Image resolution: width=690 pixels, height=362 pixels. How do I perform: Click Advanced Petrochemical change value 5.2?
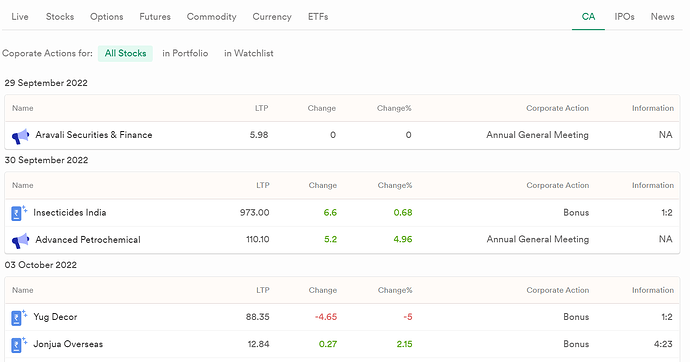coord(330,239)
